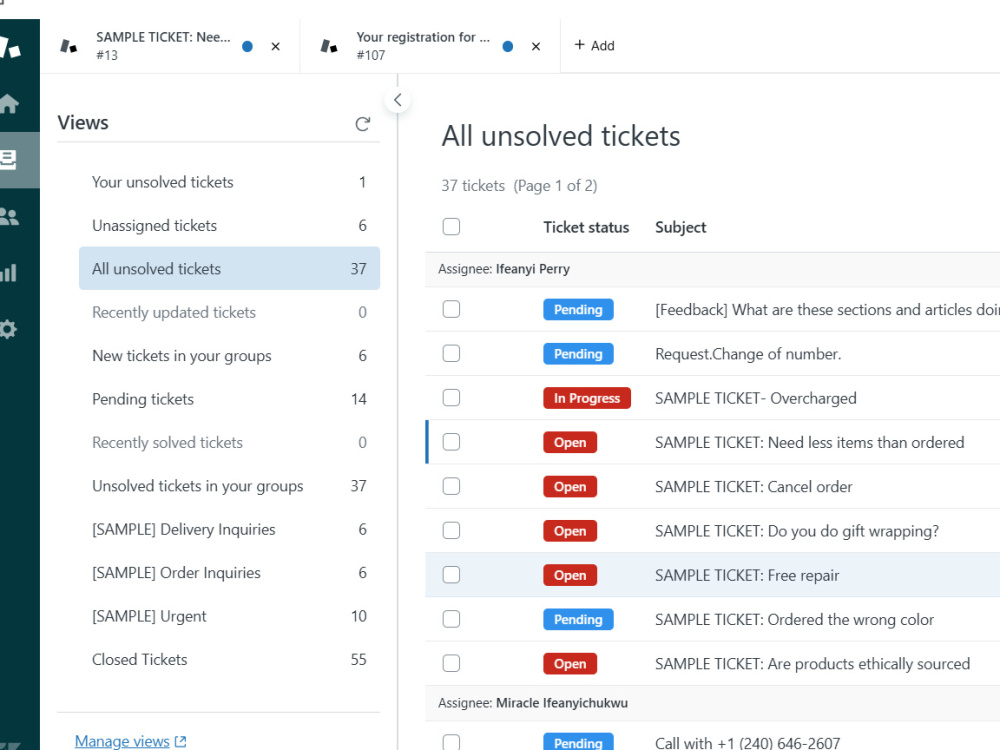Open SAMPLE TICKET: Free repair
The width and height of the screenshot is (1000, 750).
tap(747, 575)
